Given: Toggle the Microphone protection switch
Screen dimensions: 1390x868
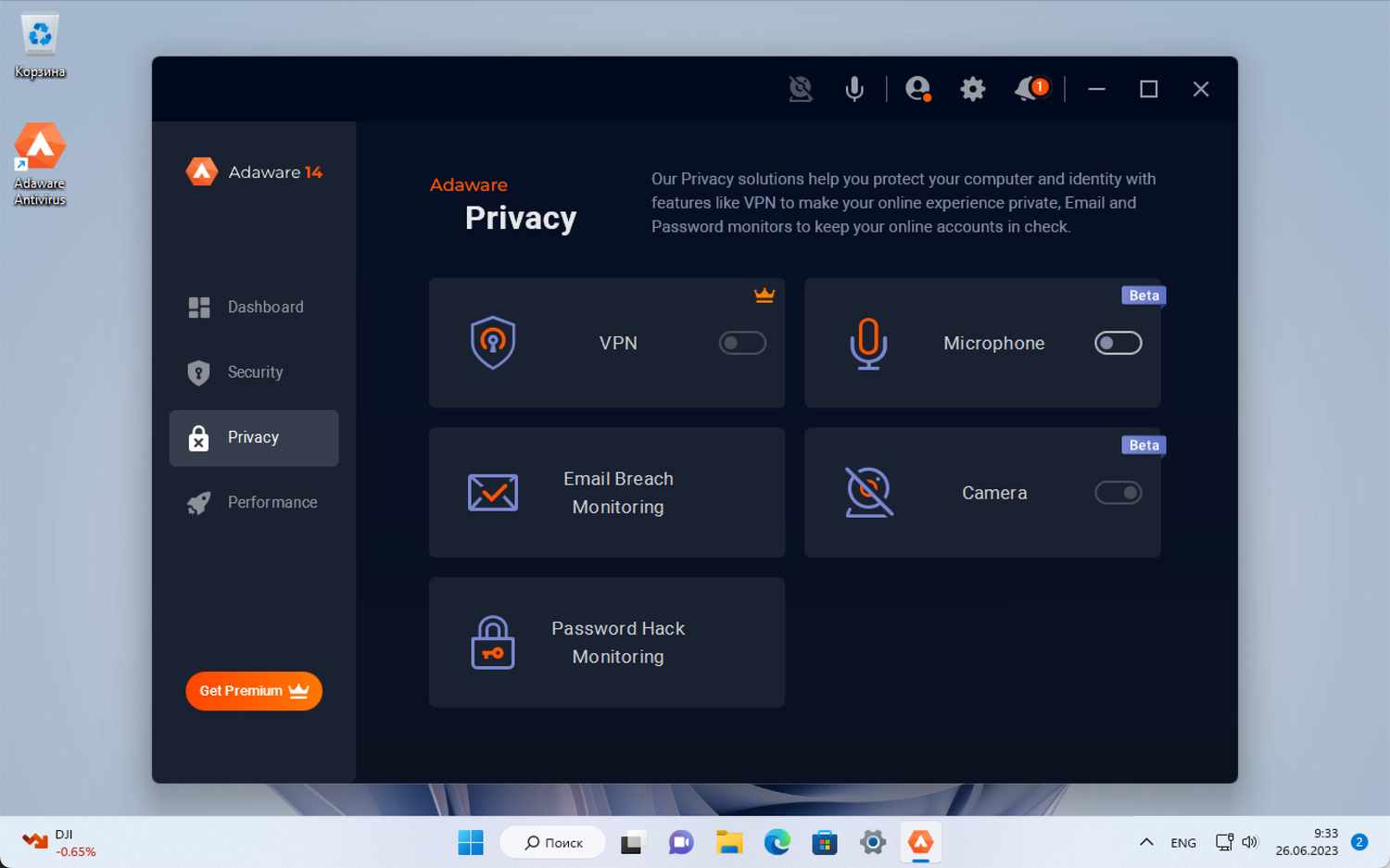Looking at the screenshot, I should 1118,343.
